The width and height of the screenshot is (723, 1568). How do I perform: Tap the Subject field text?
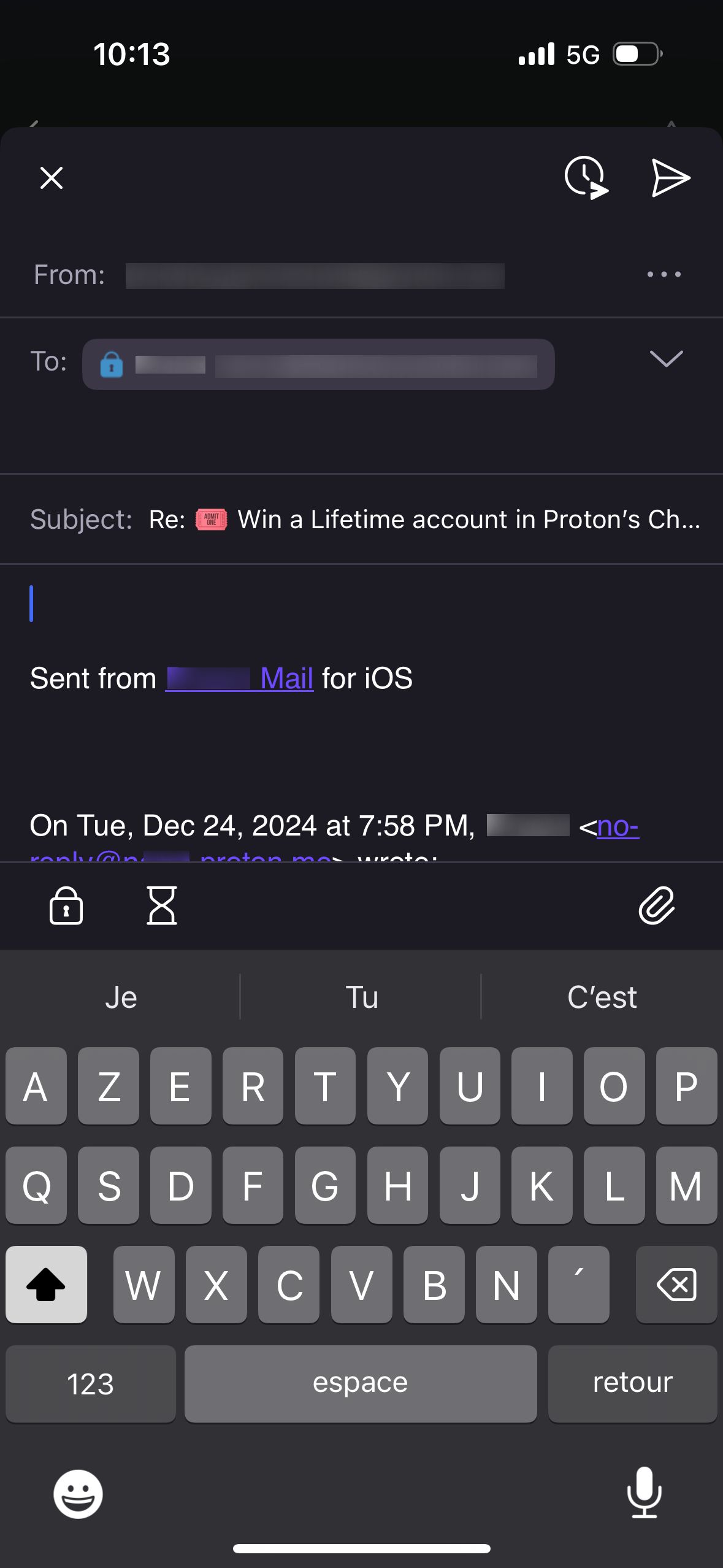[424, 520]
